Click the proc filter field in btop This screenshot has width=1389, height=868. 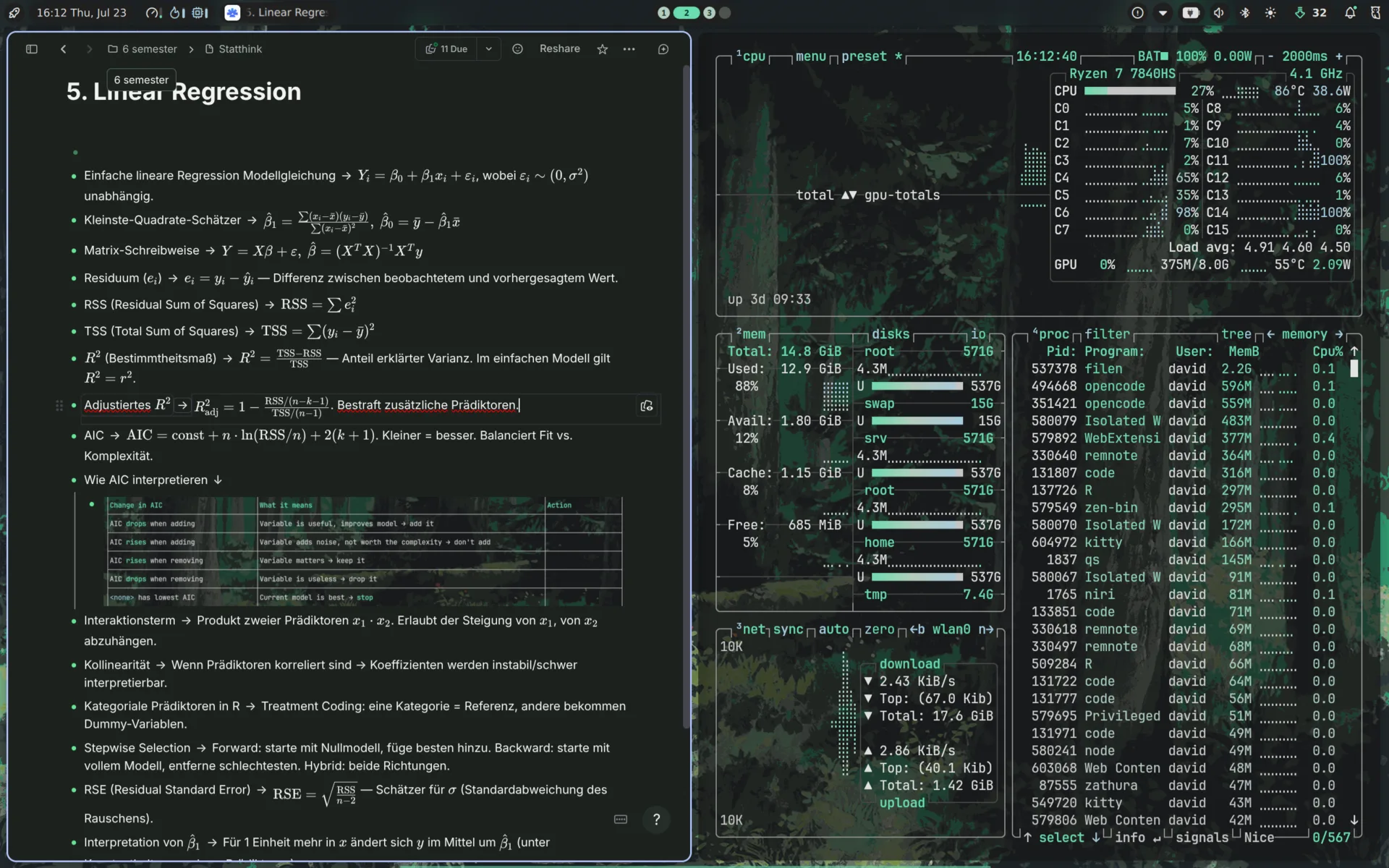1107,334
